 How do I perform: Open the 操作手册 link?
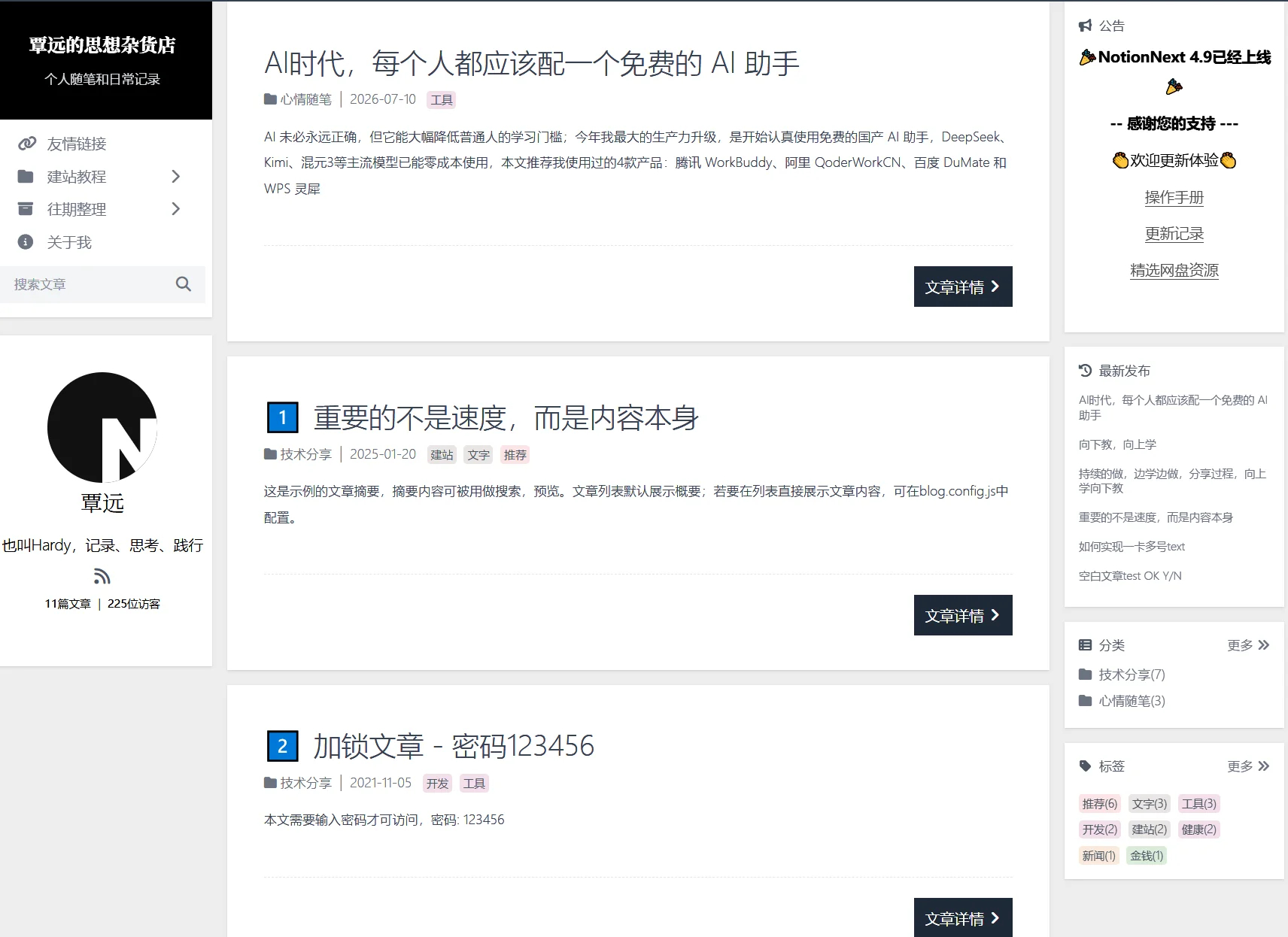tap(1174, 198)
